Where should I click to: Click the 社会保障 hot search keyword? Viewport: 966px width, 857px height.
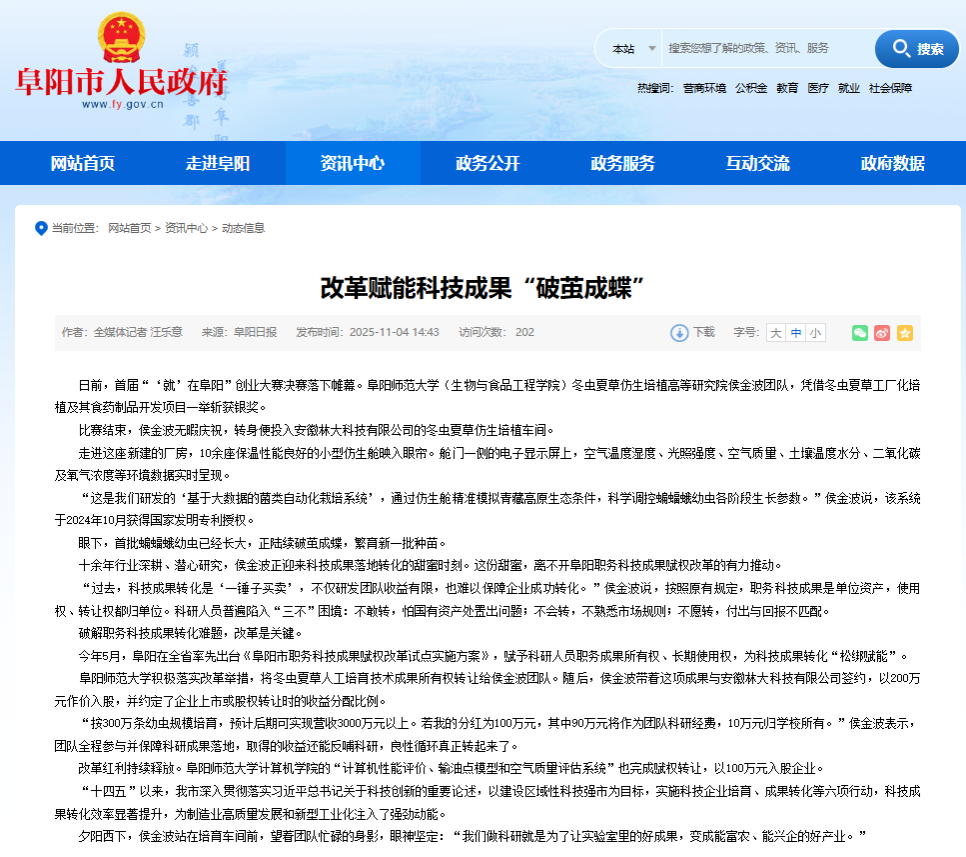(x=890, y=88)
